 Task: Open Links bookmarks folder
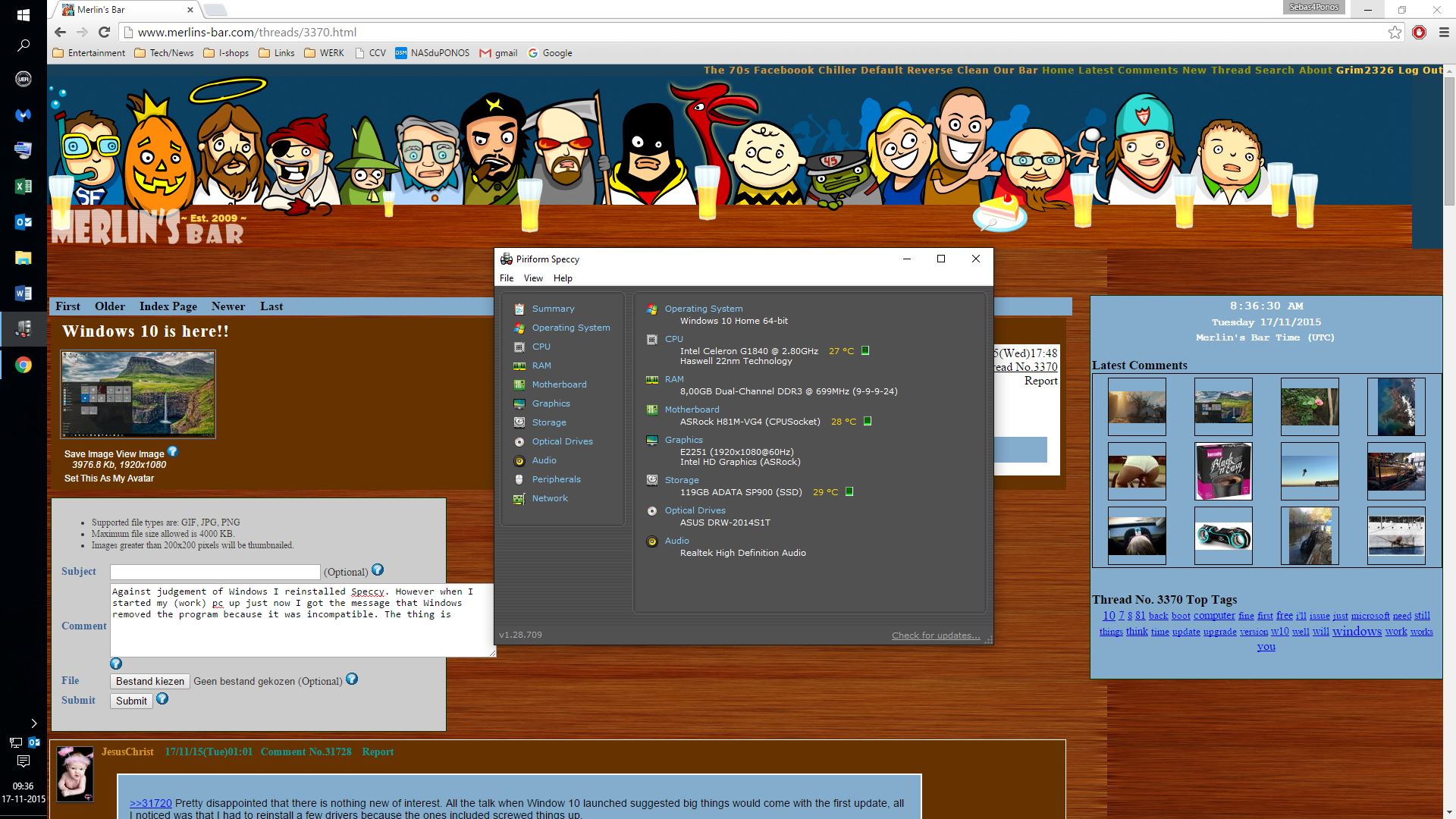point(277,53)
